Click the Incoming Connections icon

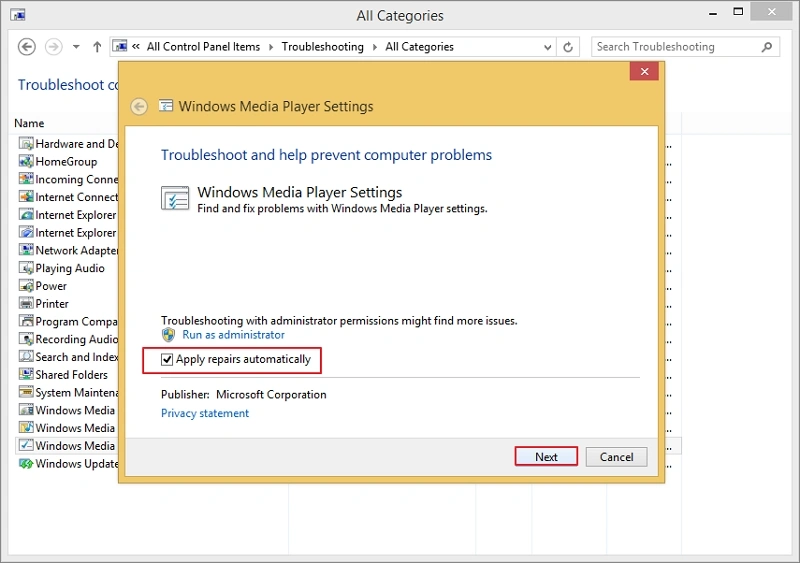tap(26, 179)
